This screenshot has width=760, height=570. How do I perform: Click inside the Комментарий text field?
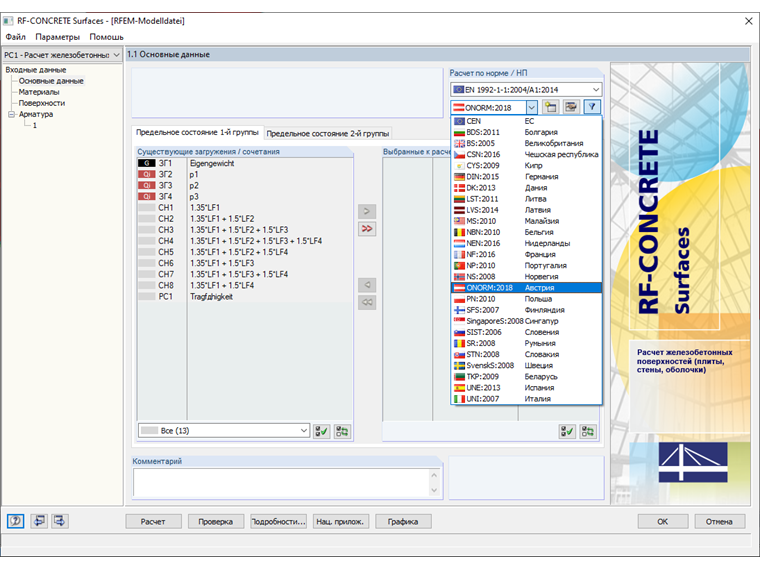pyautogui.click(x=281, y=482)
